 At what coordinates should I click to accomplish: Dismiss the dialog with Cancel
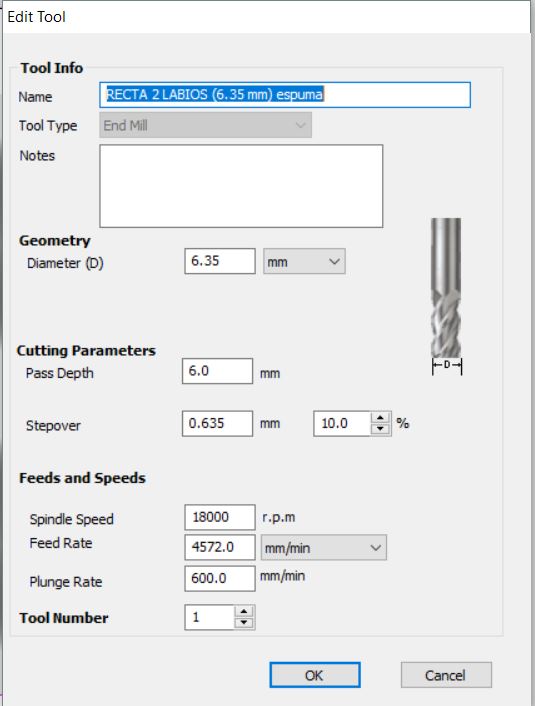446,675
